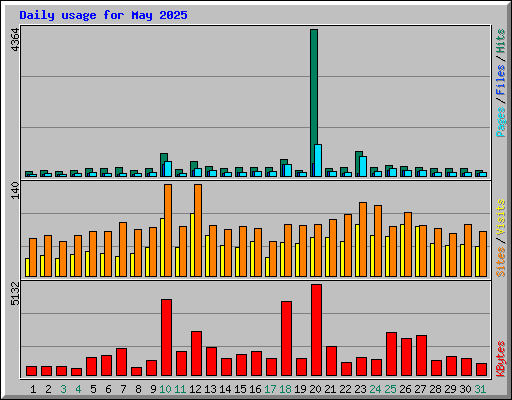
Task: Click the green "Hits" legend label
Action: pyautogui.click(x=500, y=41)
